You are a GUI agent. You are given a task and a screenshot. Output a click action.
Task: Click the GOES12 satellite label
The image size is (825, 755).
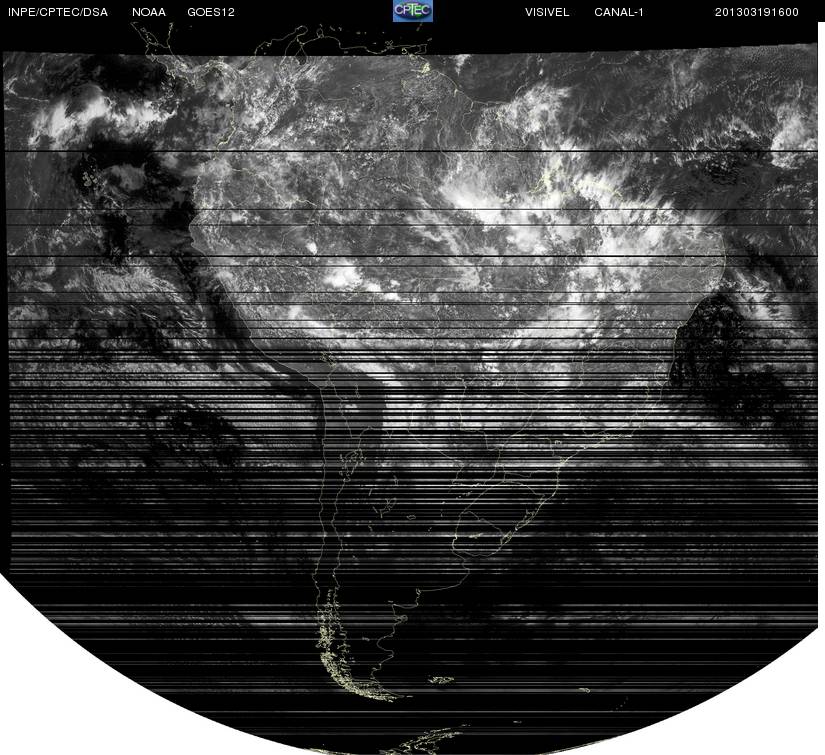pyautogui.click(x=211, y=12)
